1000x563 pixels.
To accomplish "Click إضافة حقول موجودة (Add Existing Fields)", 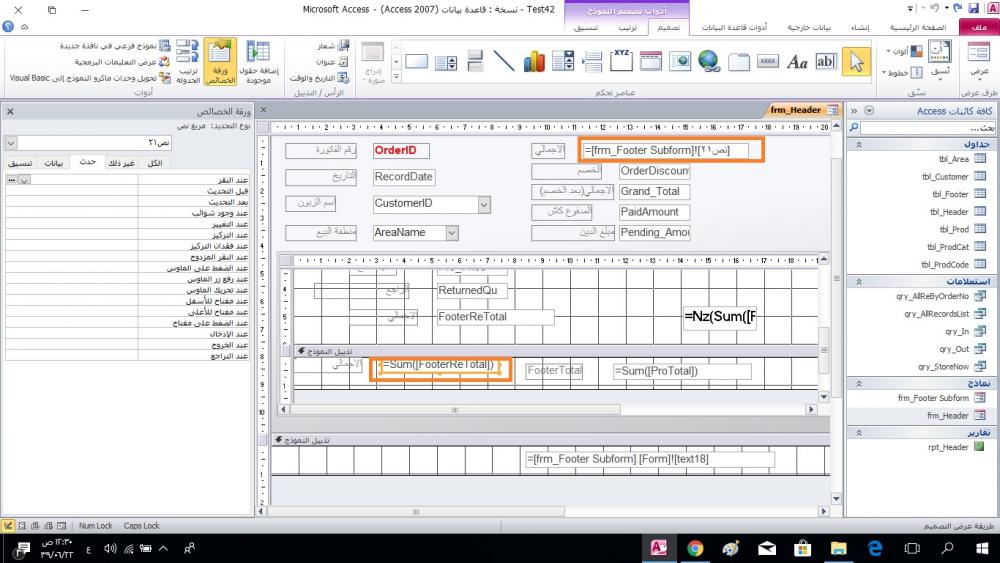I will [258, 62].
